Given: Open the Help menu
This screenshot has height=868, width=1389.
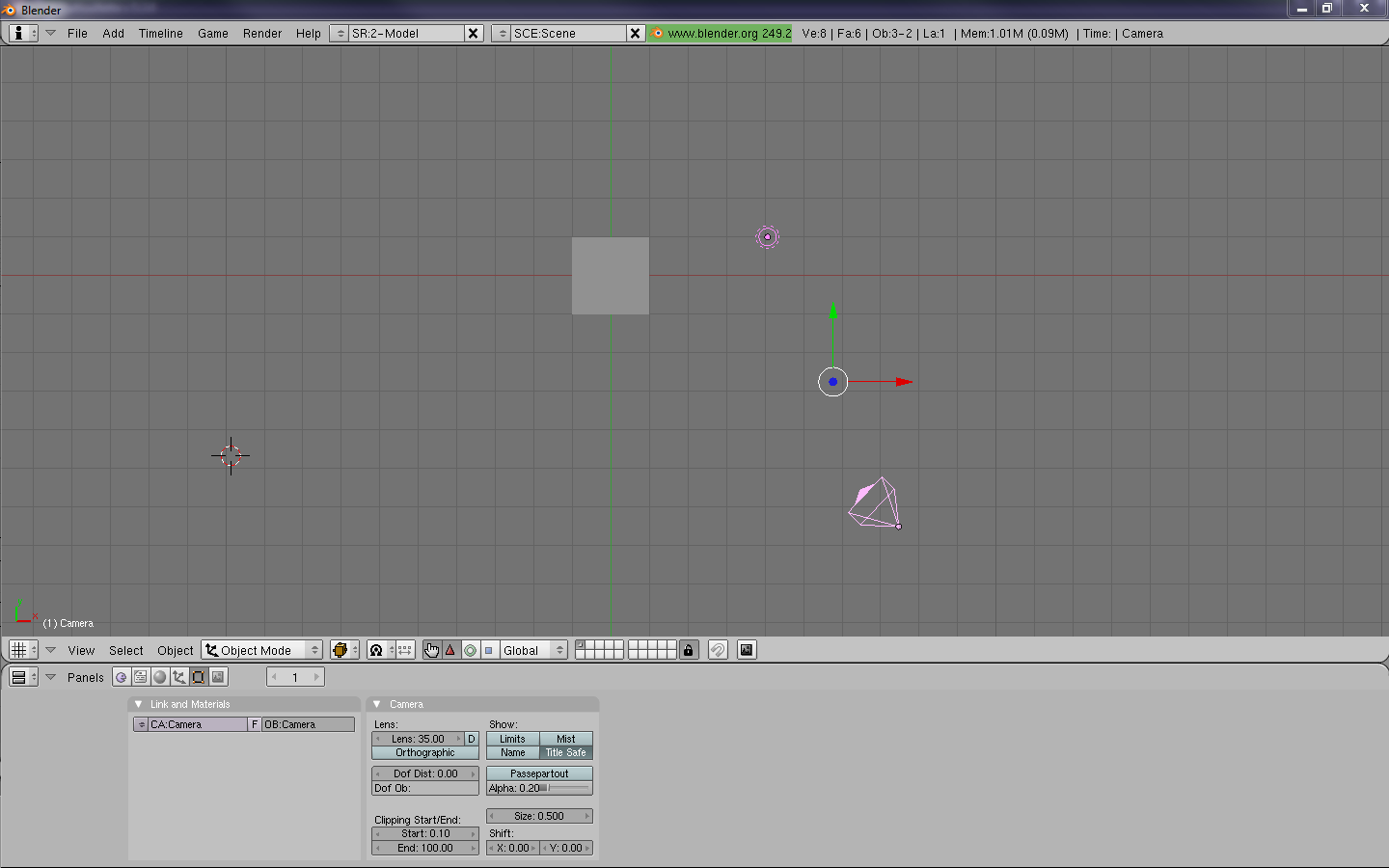Looking at the screenshot, I should click(308, 33).
